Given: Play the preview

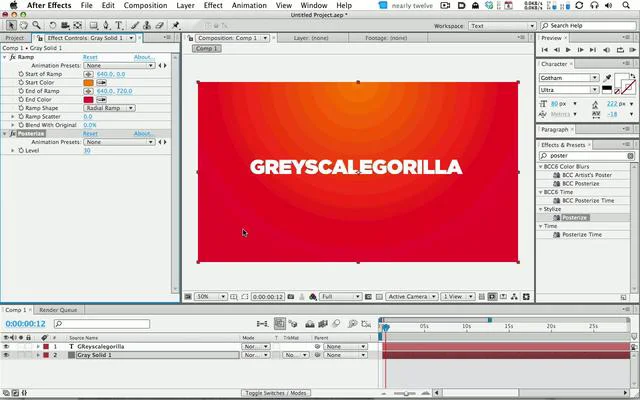Looking at the screenshot, I should coord(568,50).
